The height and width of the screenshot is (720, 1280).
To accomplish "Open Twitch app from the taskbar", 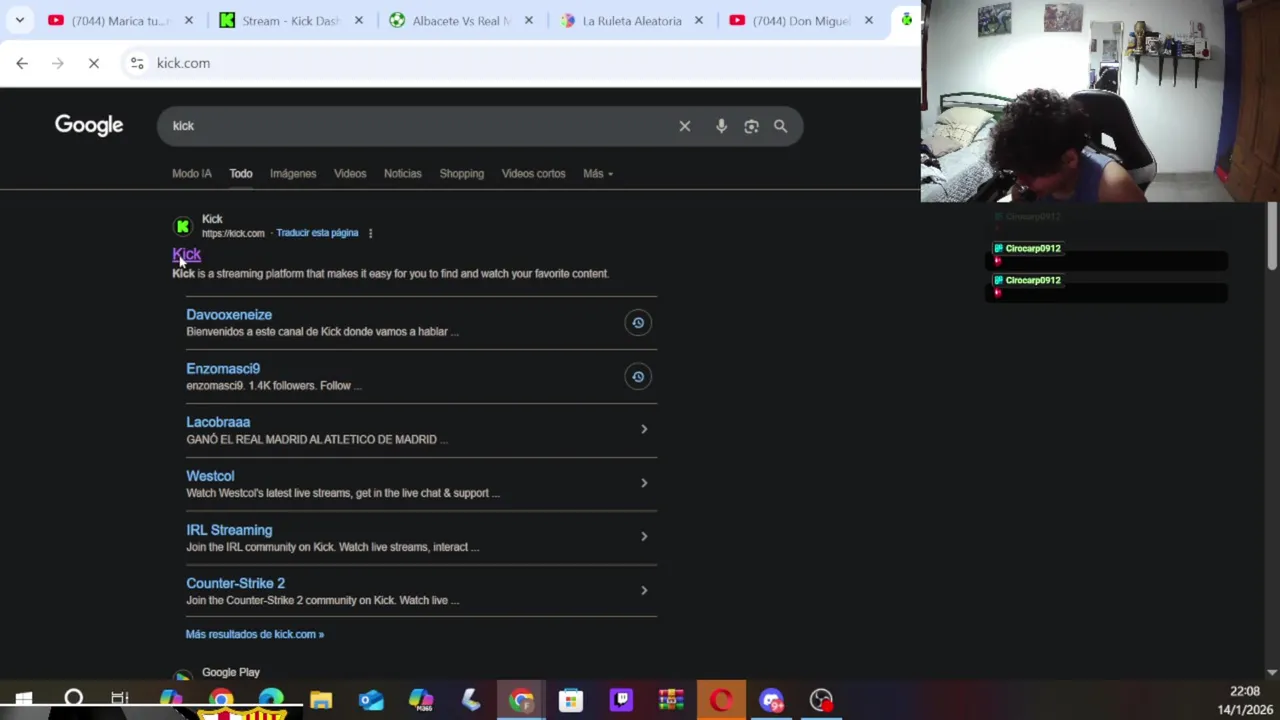I will 621,699.
